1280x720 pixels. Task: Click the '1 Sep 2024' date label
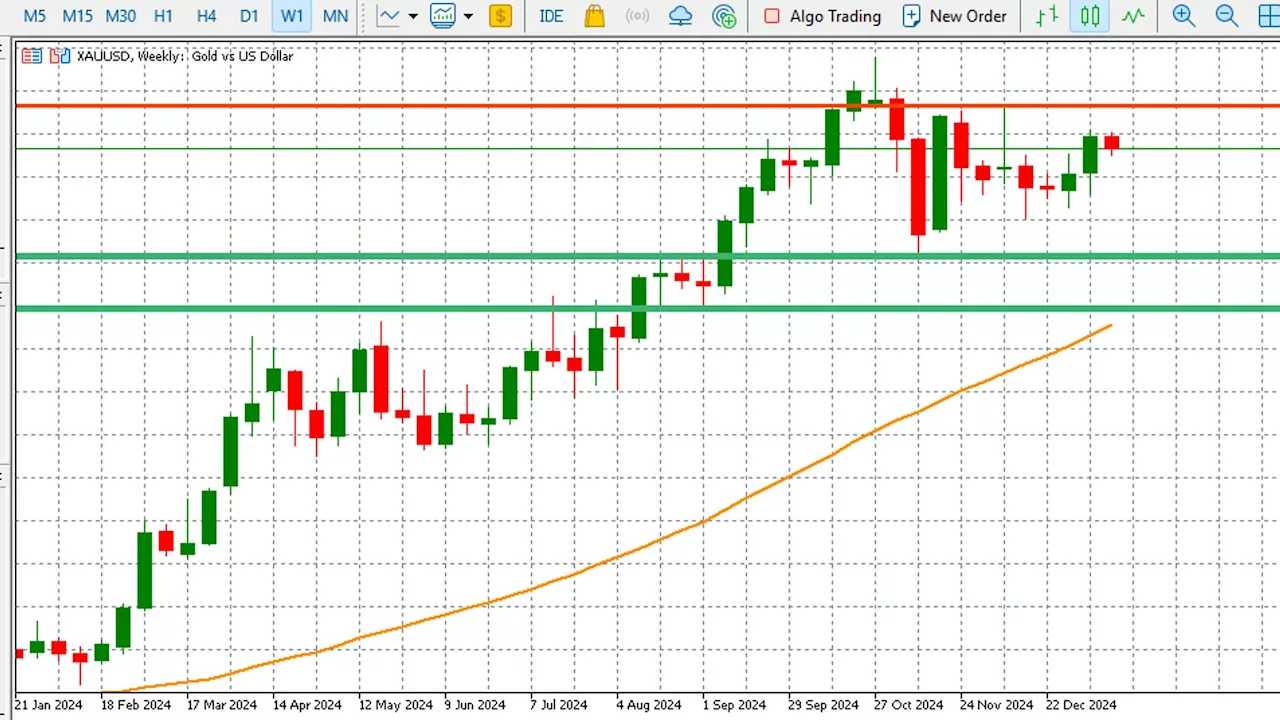(x=734, y=705)
